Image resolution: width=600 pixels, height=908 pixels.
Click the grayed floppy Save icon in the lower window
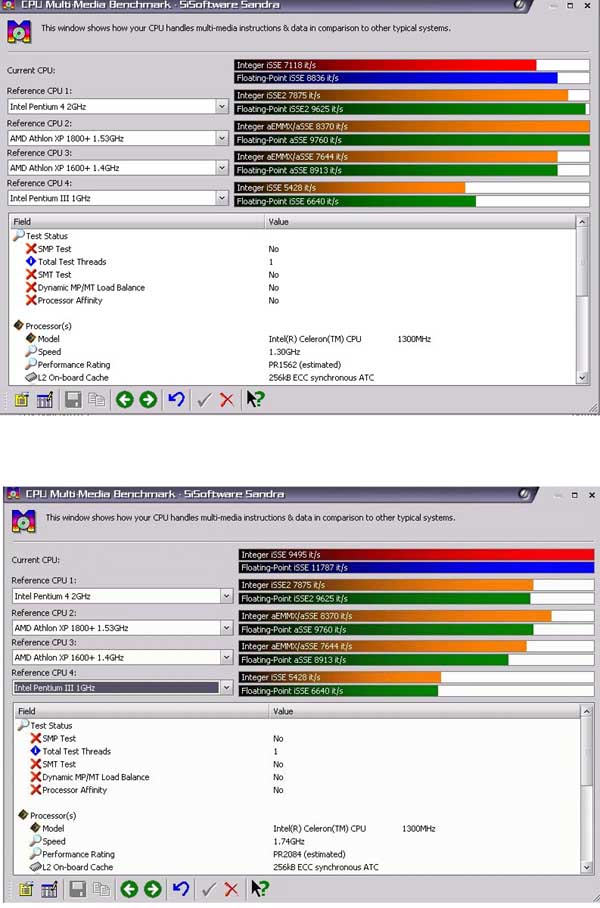click(x=78, y=889)
